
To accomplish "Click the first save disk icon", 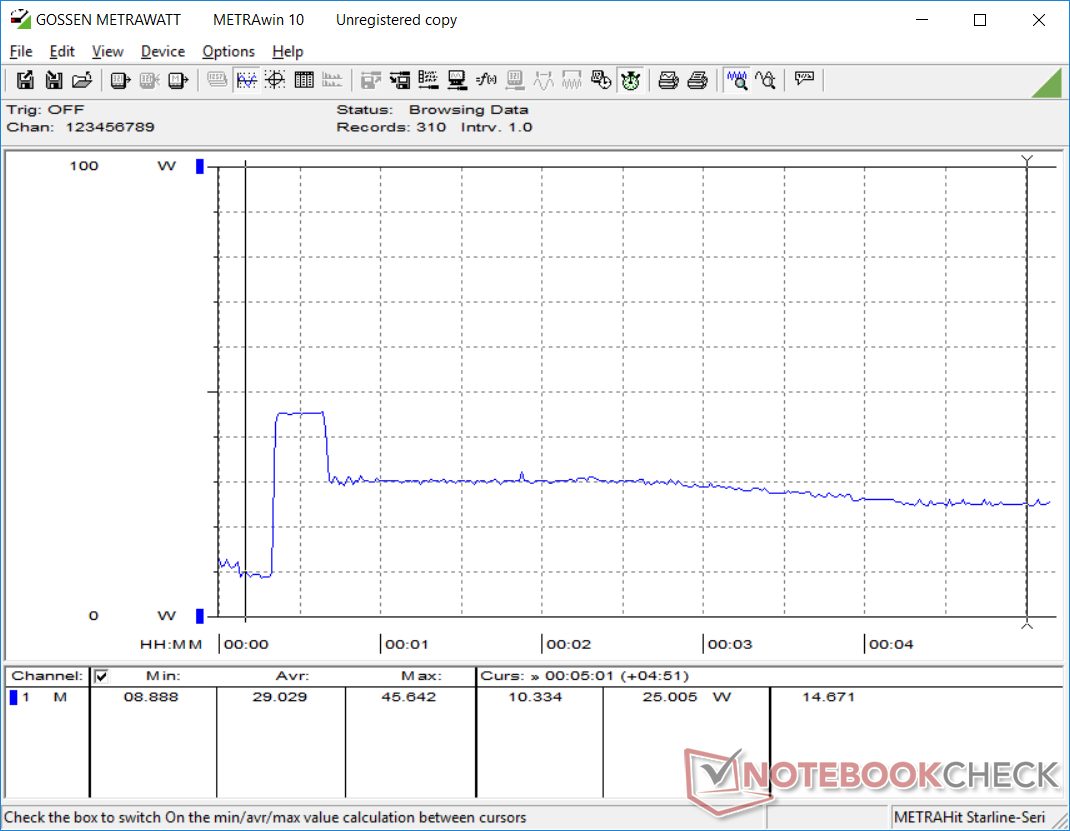I will point(25,80).
